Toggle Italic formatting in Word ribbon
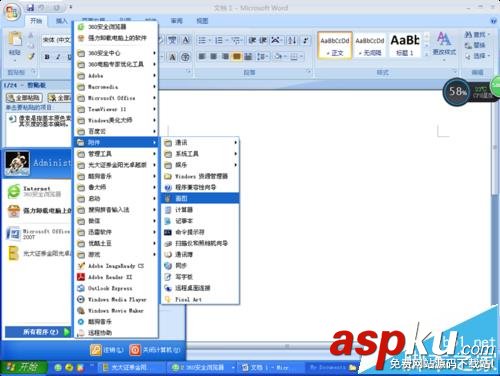 pos(58,57)
